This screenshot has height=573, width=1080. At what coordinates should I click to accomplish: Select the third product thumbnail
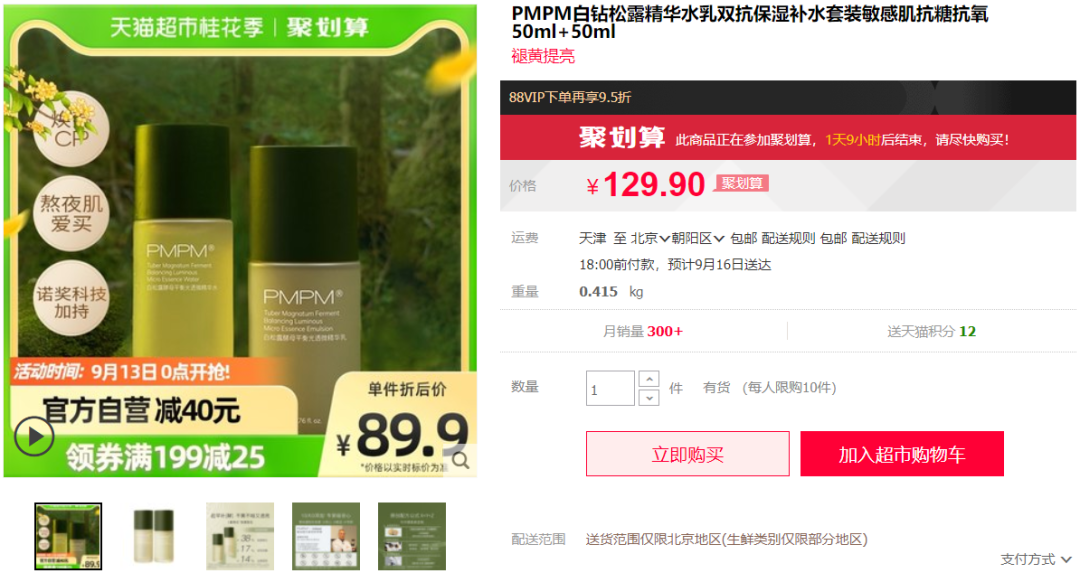point(240,536)
